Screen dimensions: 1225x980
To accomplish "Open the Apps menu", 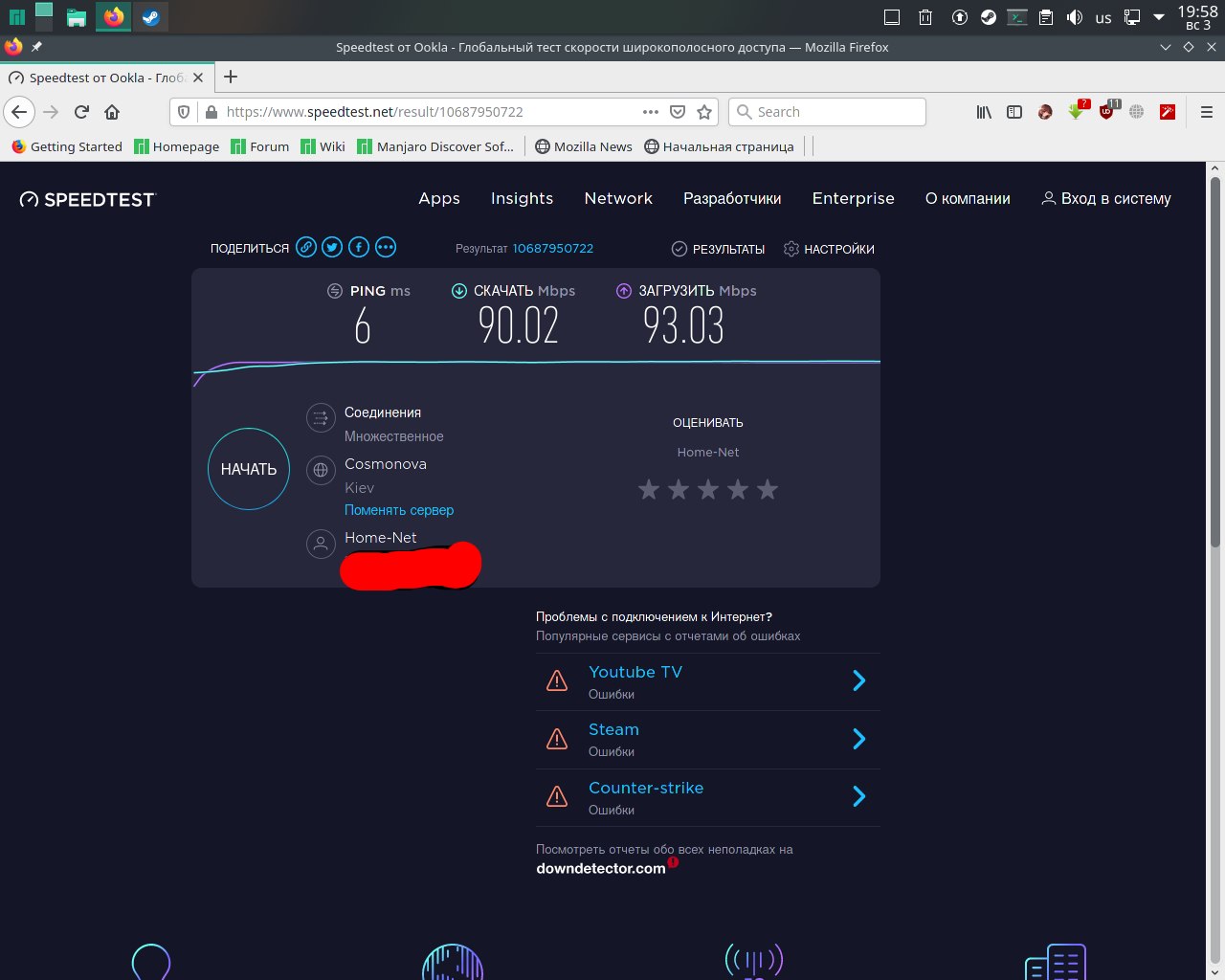I will coord(439,198).
